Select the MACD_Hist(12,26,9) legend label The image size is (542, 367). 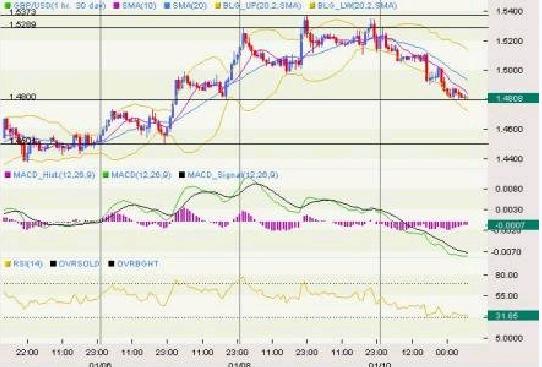[x=54, y=175]
